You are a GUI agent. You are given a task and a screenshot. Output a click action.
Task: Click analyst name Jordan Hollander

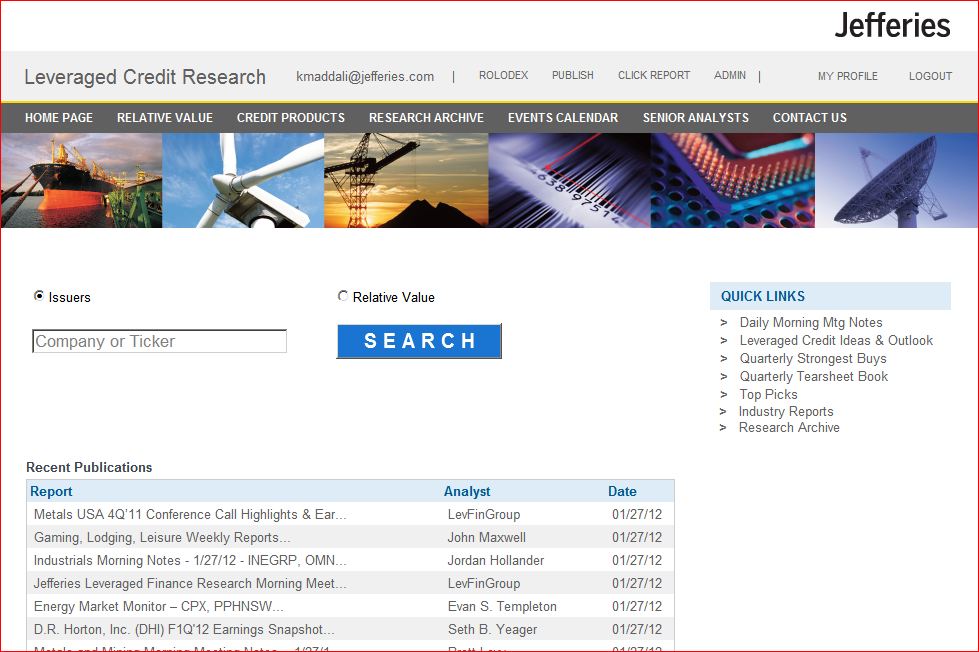click(496, 560)
